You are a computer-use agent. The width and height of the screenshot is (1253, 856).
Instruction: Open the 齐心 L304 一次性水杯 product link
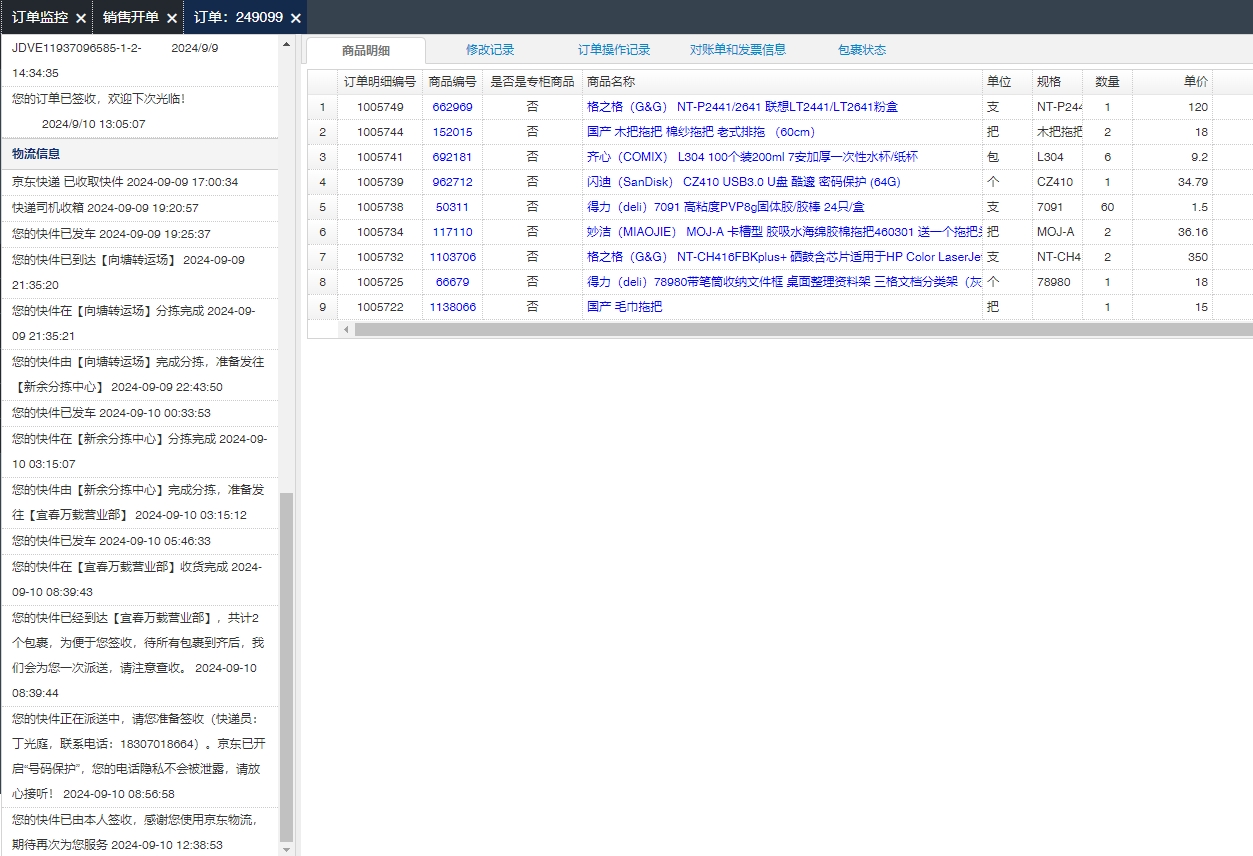pyautogui.click(x=752, y=157)
